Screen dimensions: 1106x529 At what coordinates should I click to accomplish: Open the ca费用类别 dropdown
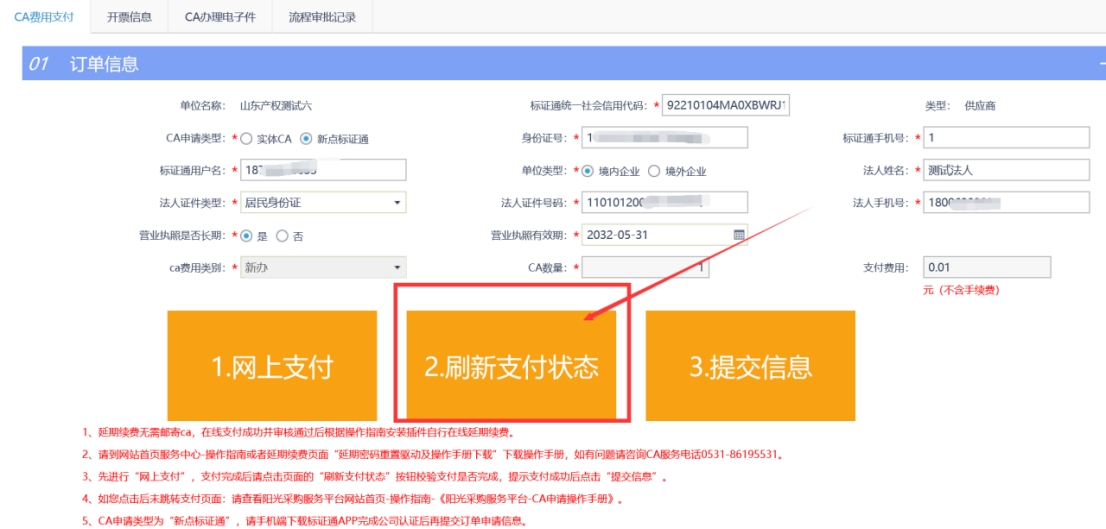pyautogui.click(x=398, y=268)
